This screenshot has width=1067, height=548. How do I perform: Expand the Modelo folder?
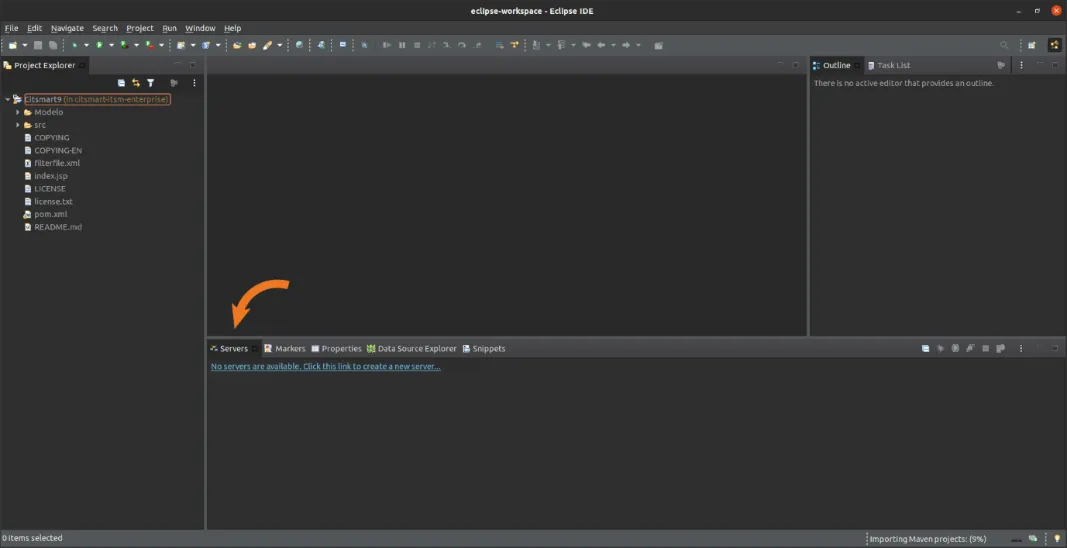18,112
